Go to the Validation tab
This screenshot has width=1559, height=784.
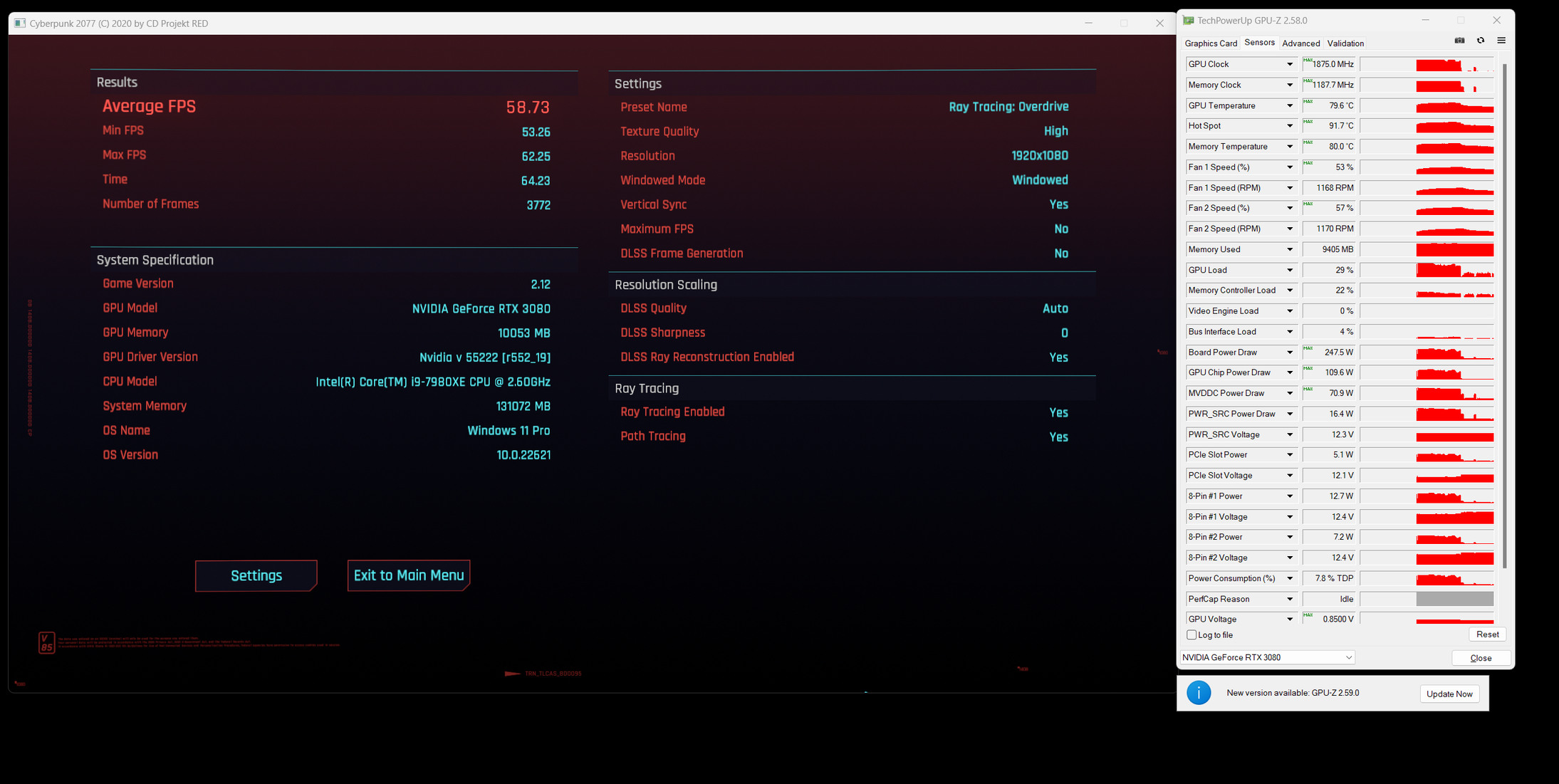click(1345, 43)
